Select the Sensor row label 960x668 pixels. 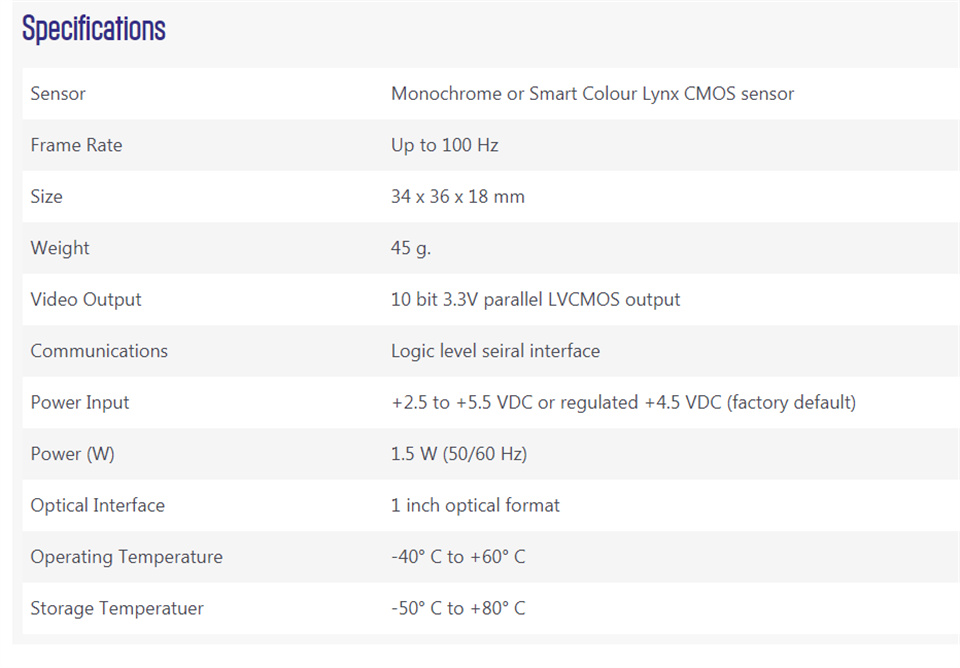[x=58, y=94]
